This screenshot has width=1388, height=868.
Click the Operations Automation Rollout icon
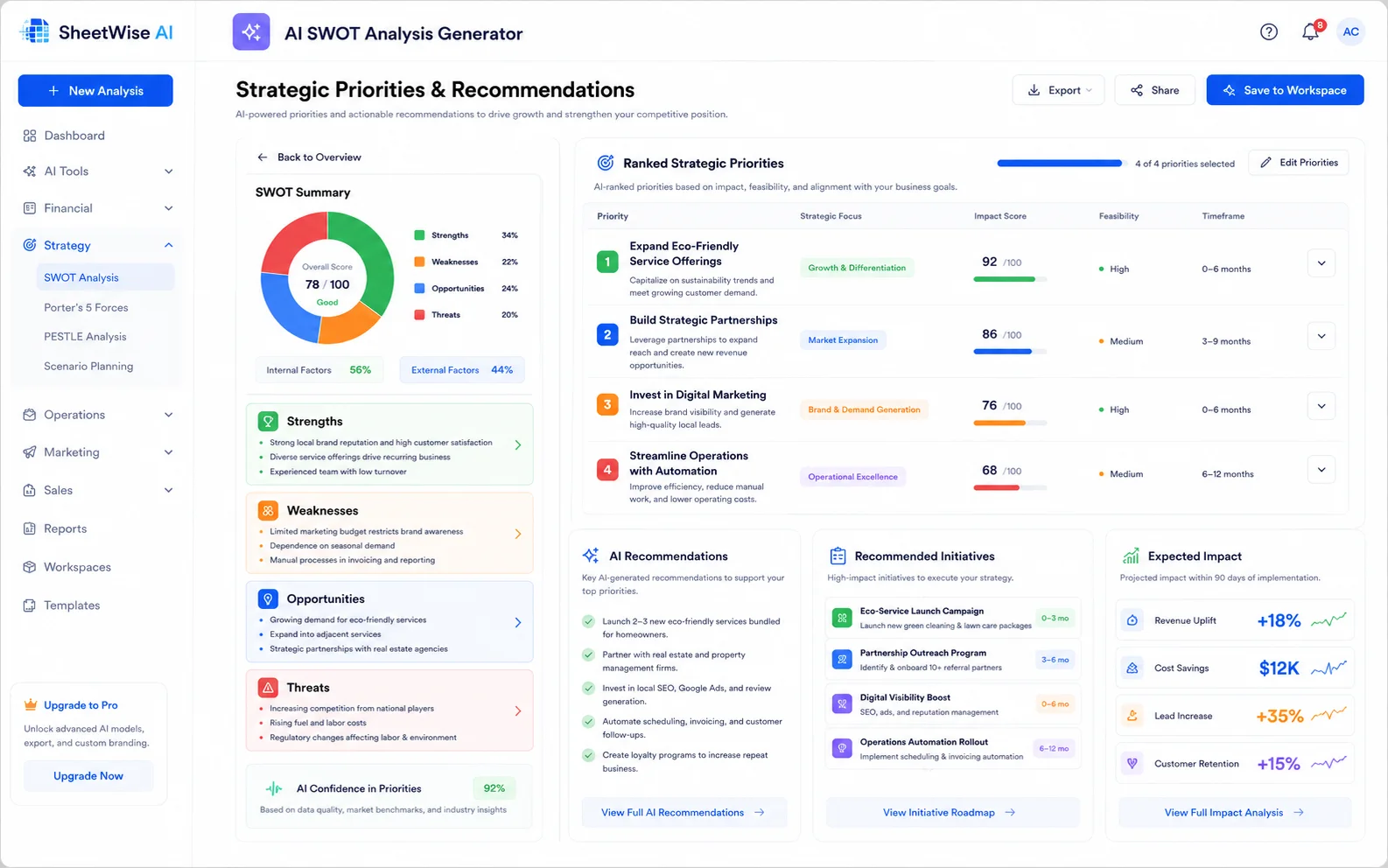(842, 748)
